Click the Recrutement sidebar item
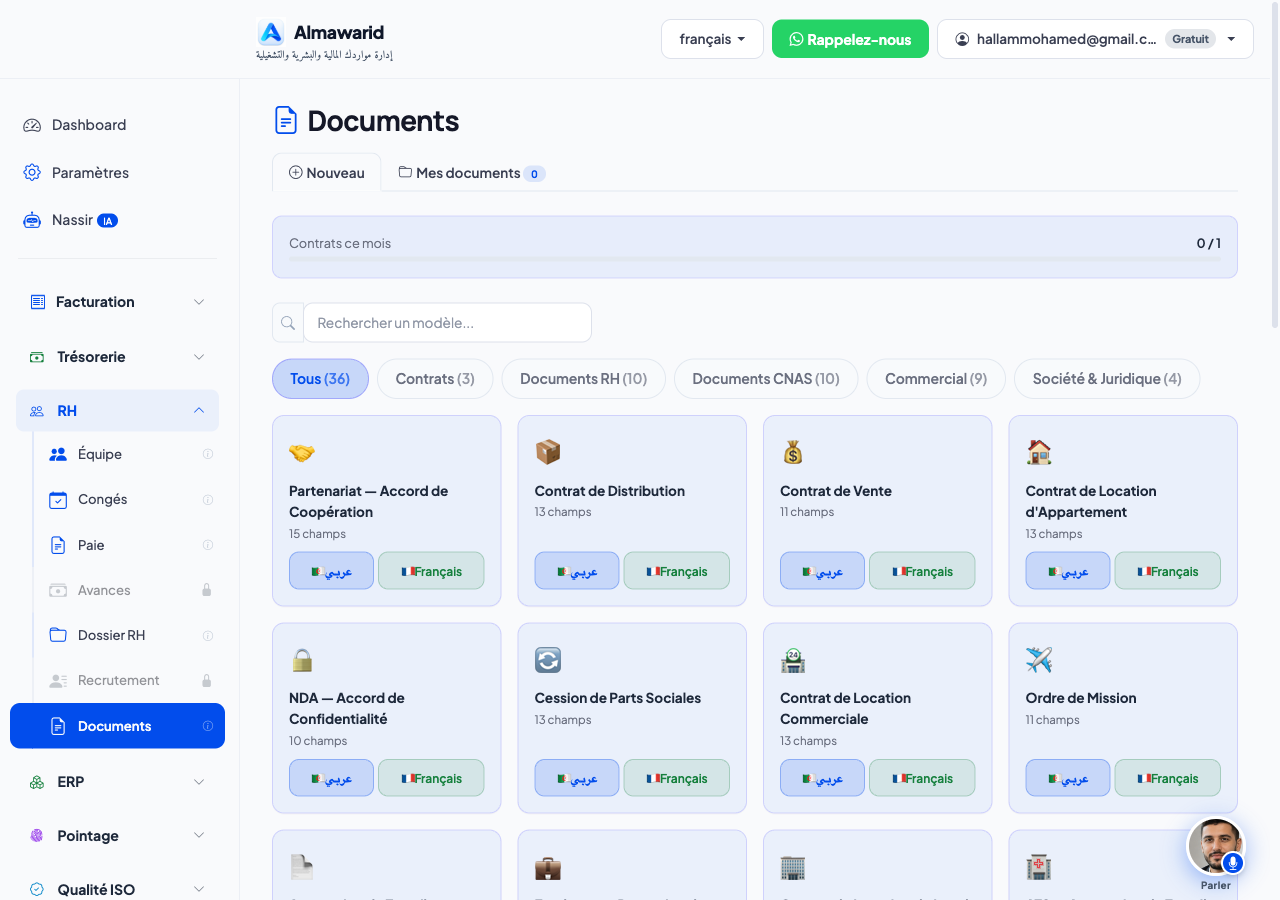Screen dimensions: 1280x900 point(117,680)
